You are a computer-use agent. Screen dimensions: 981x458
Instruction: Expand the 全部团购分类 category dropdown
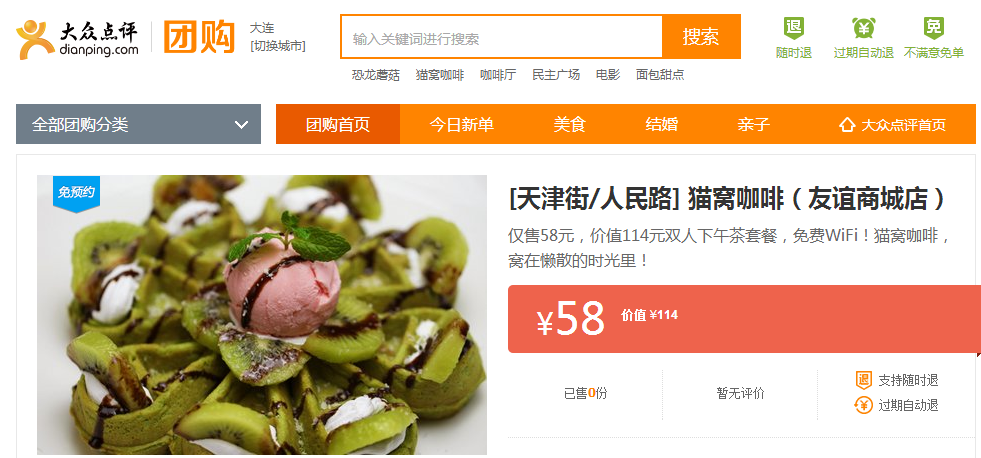tap(138, 124)
